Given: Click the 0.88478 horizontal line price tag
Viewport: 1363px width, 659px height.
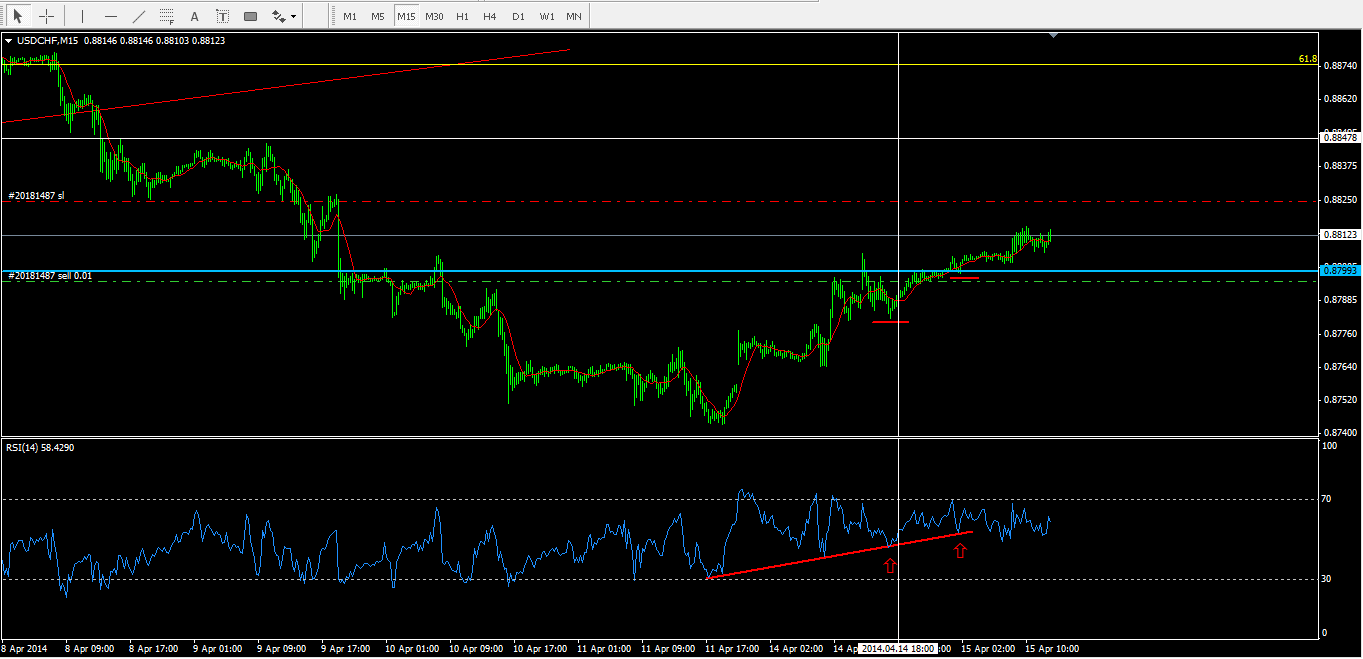Looking at the screenshot, I should (1340, 138).
